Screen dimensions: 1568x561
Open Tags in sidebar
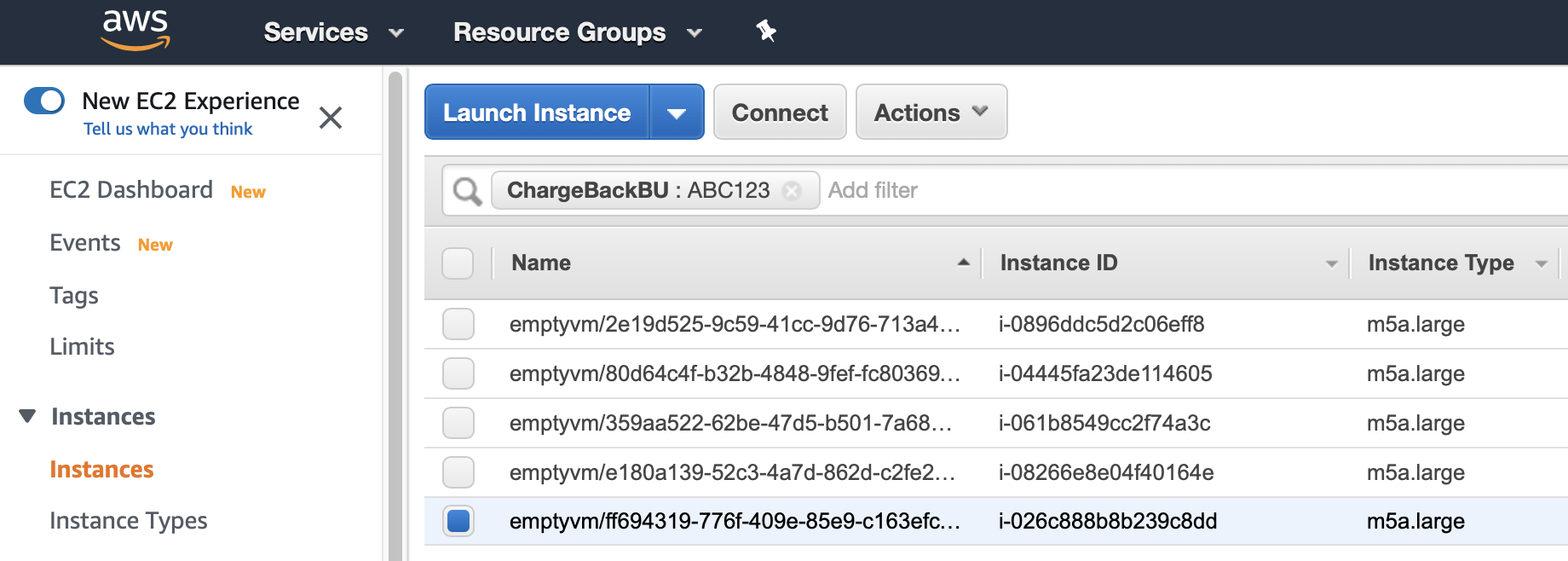[x=74, y=296]
